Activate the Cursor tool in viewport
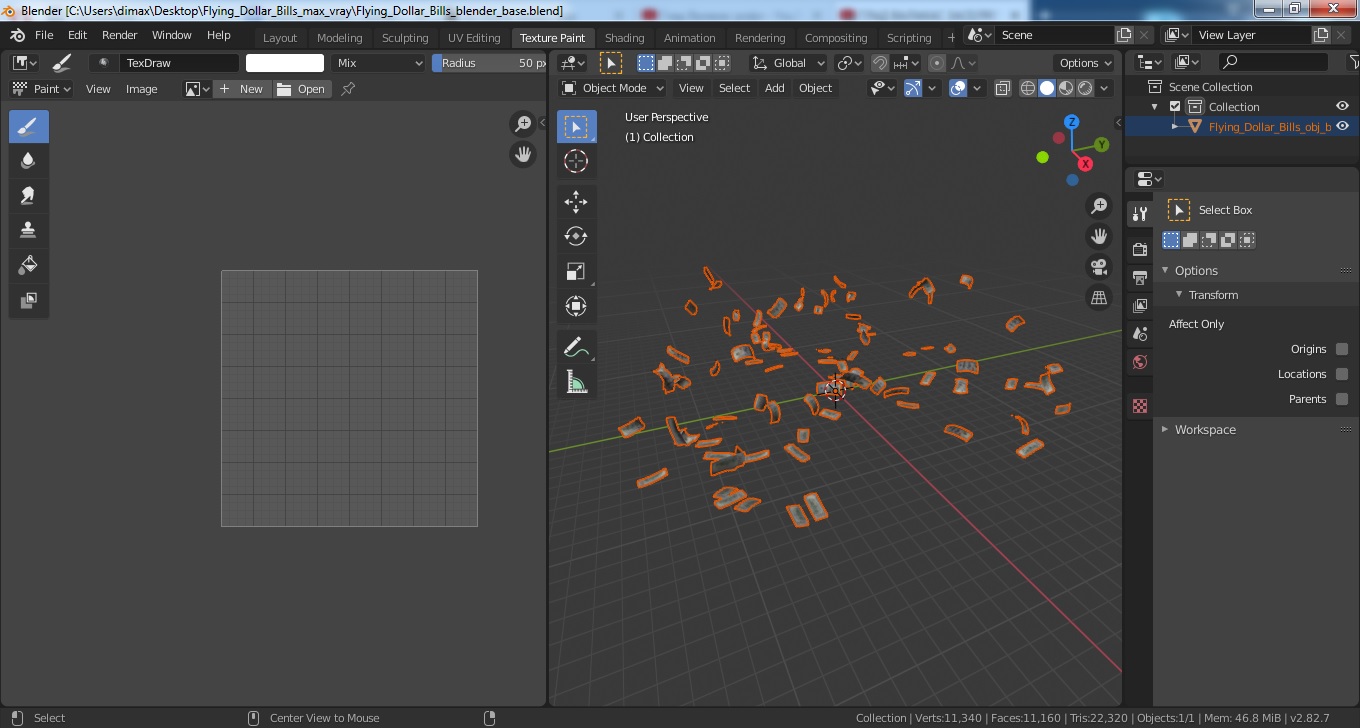 click(576, 161)
